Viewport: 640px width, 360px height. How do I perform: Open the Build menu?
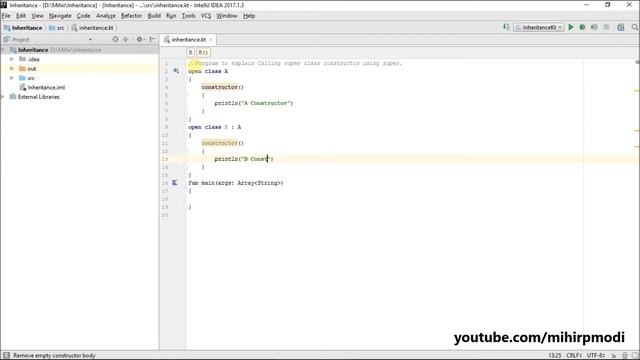click(154, 16)
